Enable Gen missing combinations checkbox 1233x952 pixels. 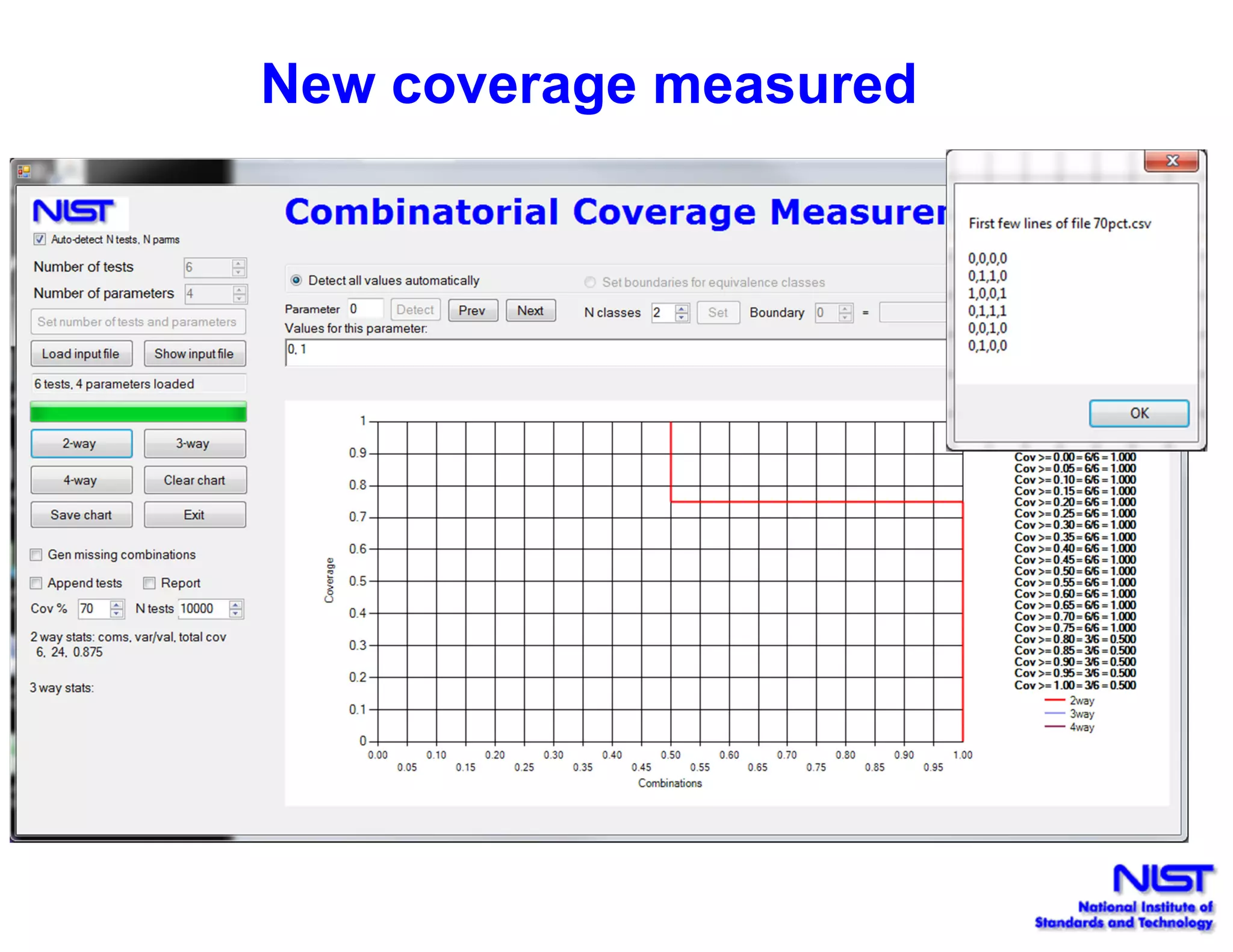(x=36, y=554)
